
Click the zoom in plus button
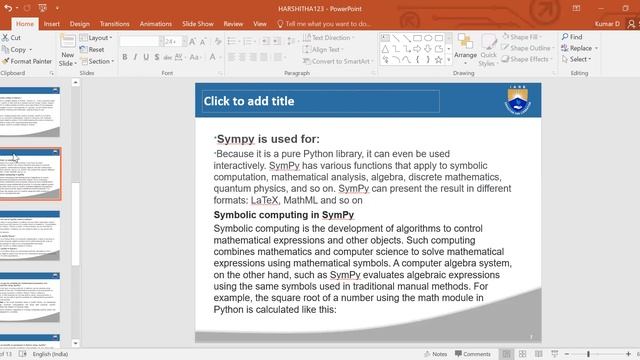tap(628, 354)
